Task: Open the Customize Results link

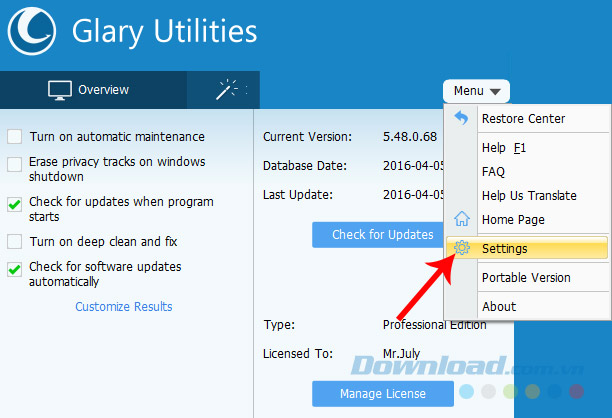Action: [124, 306]
